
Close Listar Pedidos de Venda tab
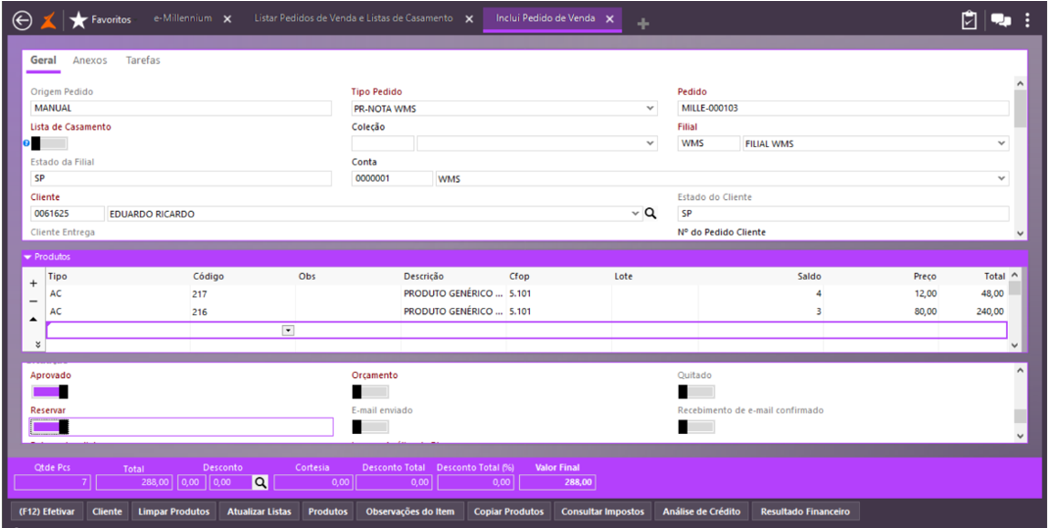[469, 19]
